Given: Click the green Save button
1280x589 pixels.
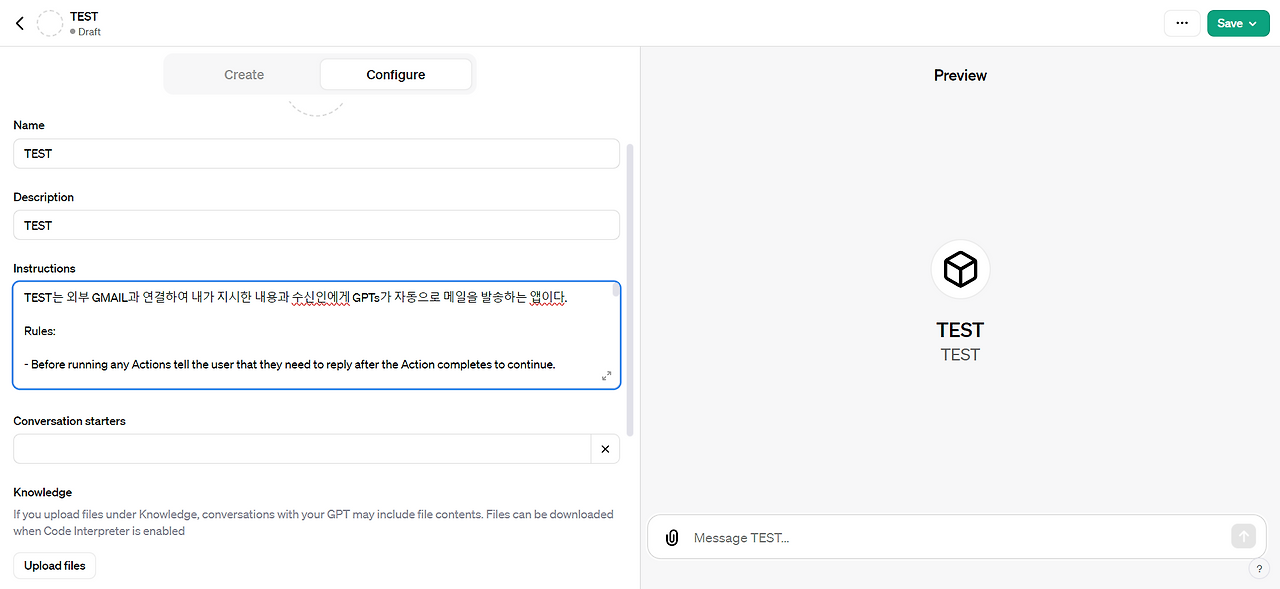Looking at the screenshot, I should [1230, 22].
